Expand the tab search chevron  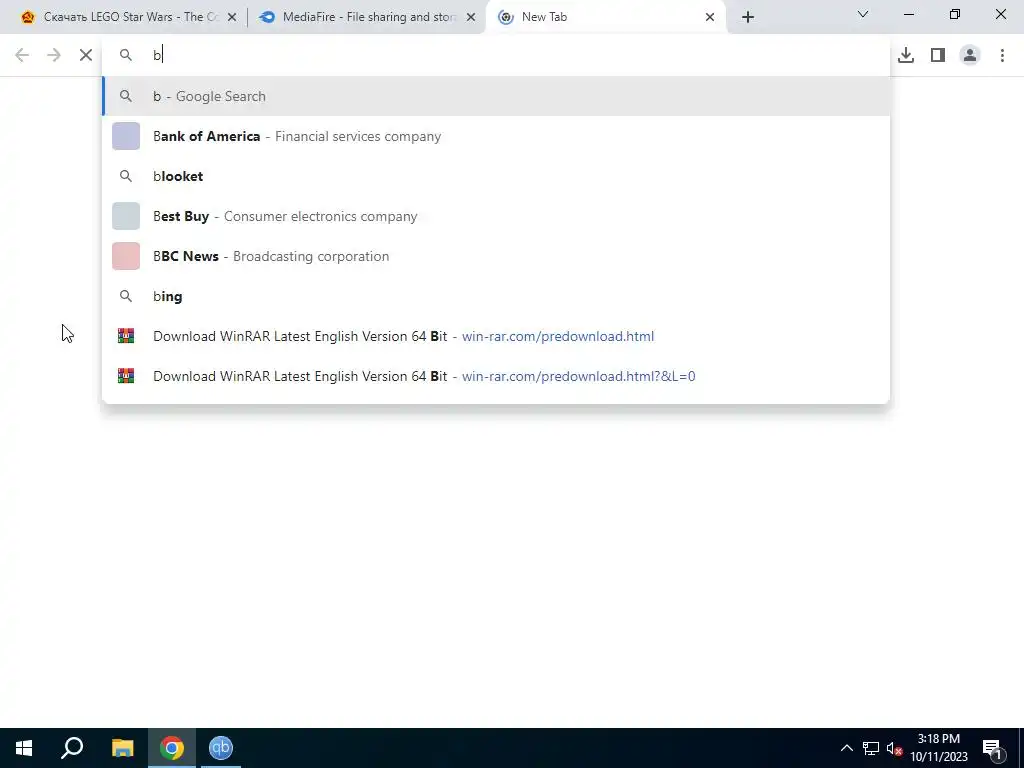[x=863, y=14]
